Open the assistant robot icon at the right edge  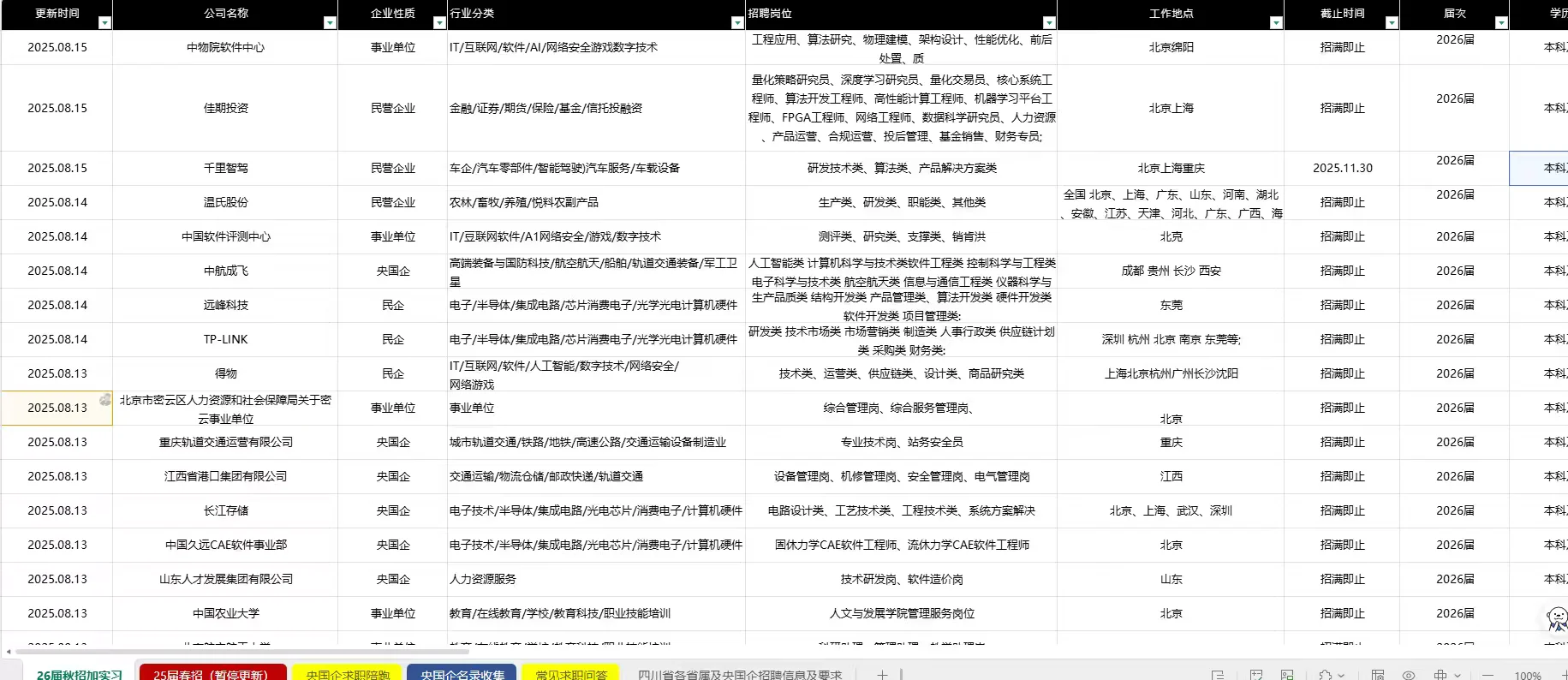coord(1557,617)
